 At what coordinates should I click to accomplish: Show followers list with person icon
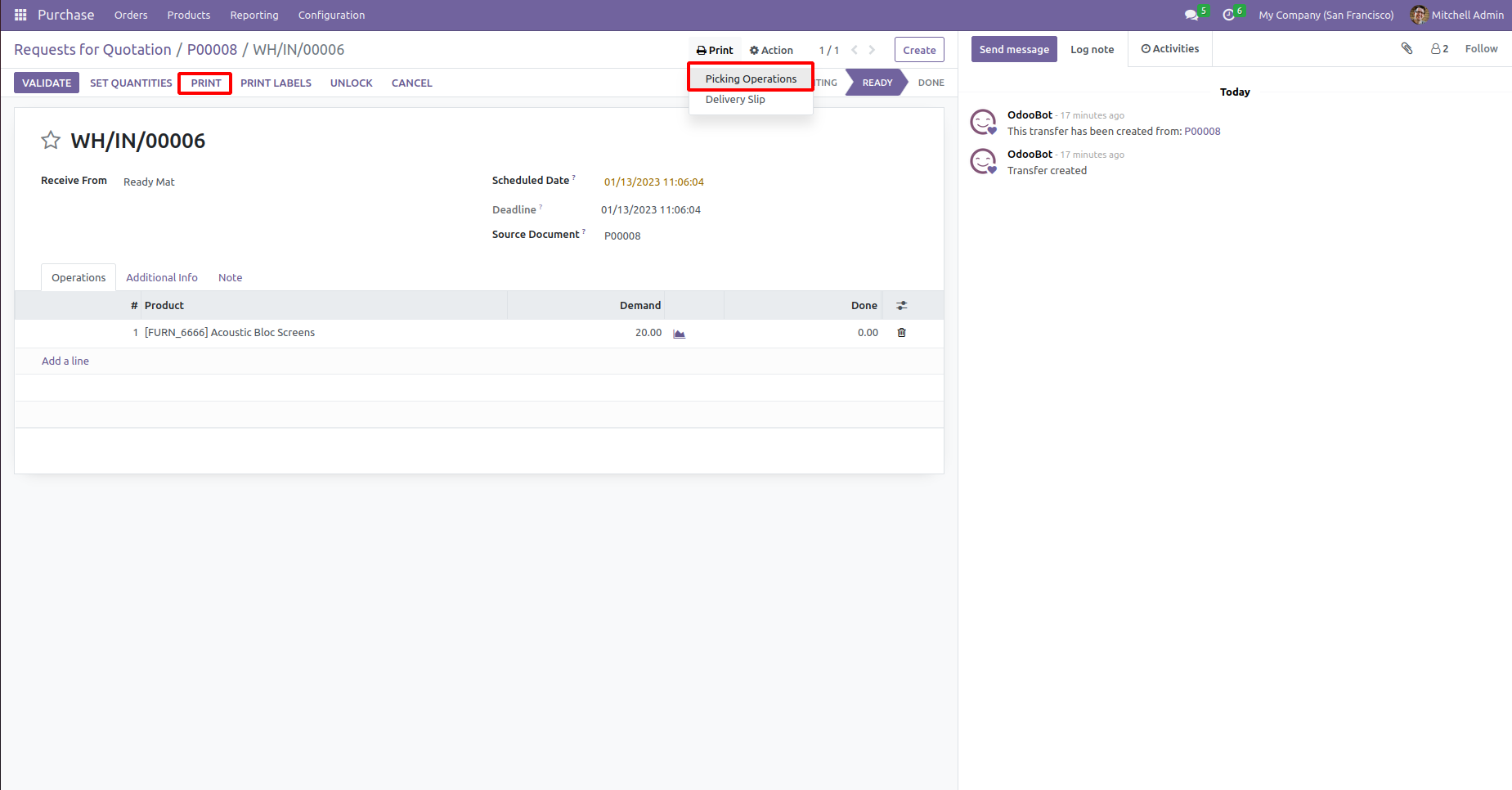1439,48
